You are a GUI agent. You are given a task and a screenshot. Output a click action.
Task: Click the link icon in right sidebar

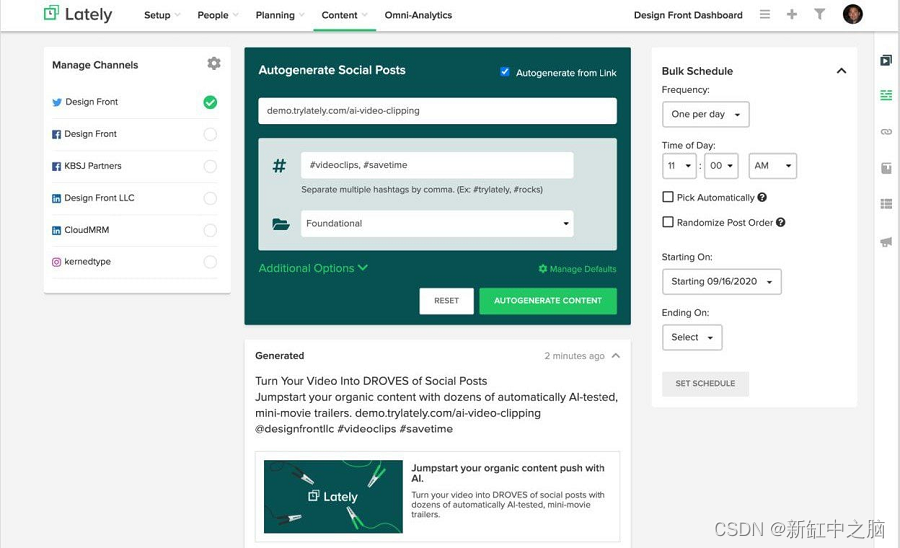[x=886, y=131]
